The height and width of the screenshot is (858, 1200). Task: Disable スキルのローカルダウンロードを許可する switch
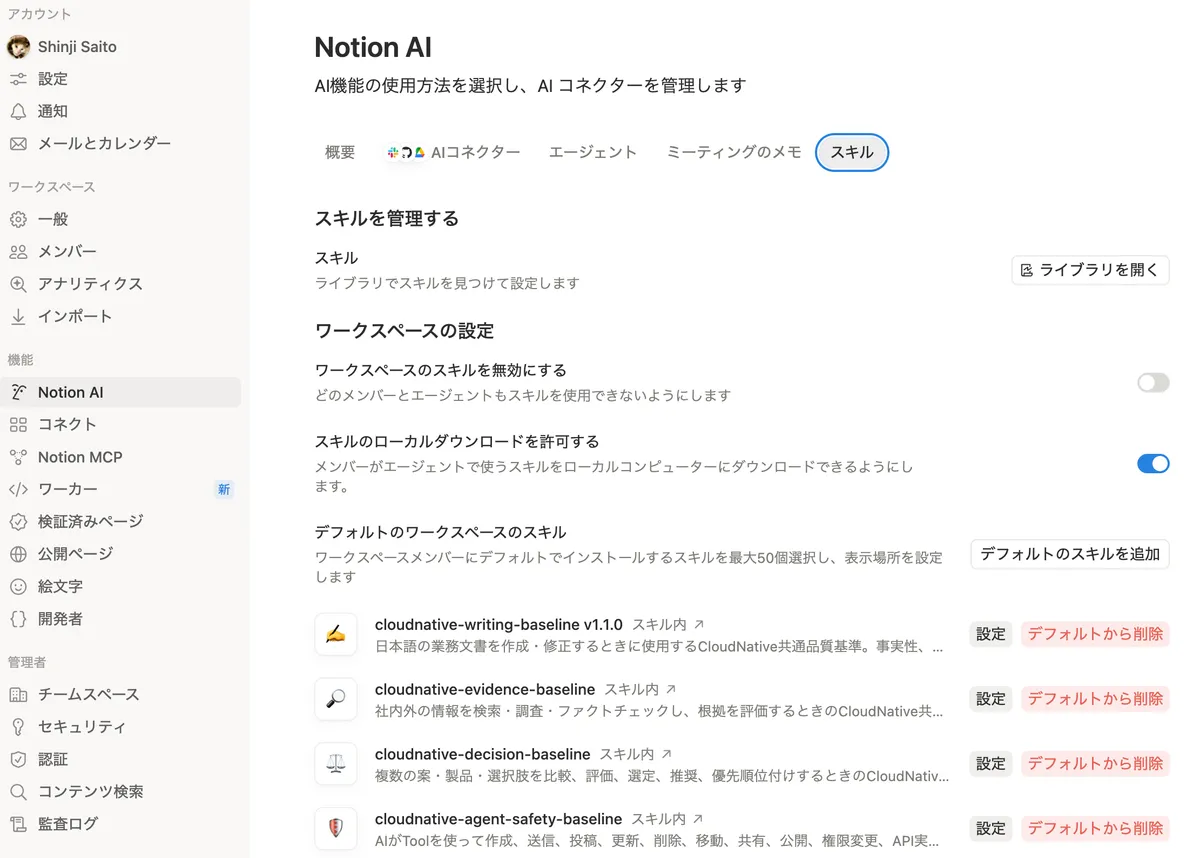(1153, 464)
